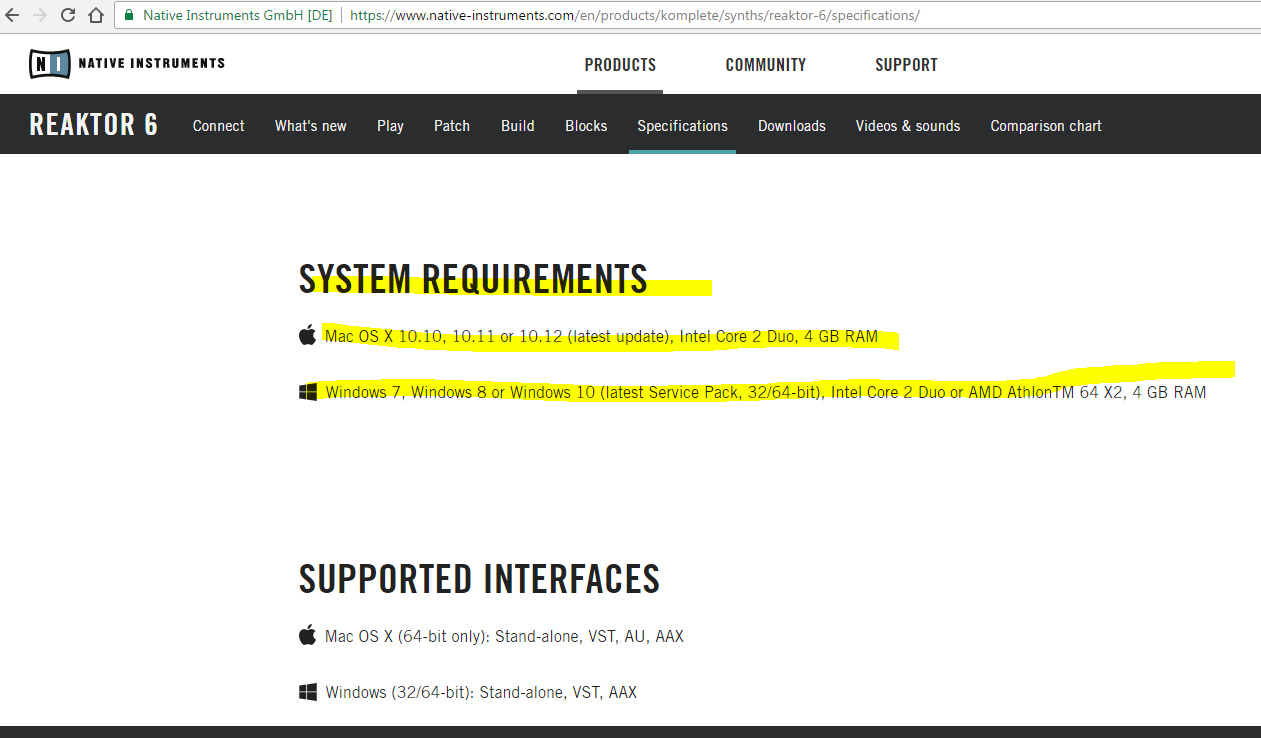Screen dimensions: 1261x738
Task: Open the What's new tab
Action: tap(311, 126)
